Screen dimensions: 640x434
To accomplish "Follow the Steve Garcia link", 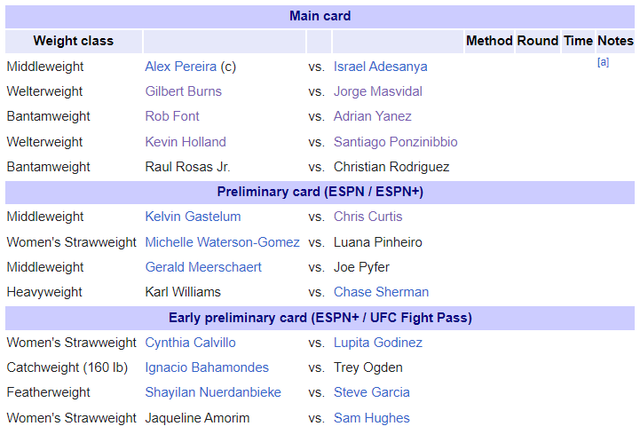I will click(x=371, y=392).
